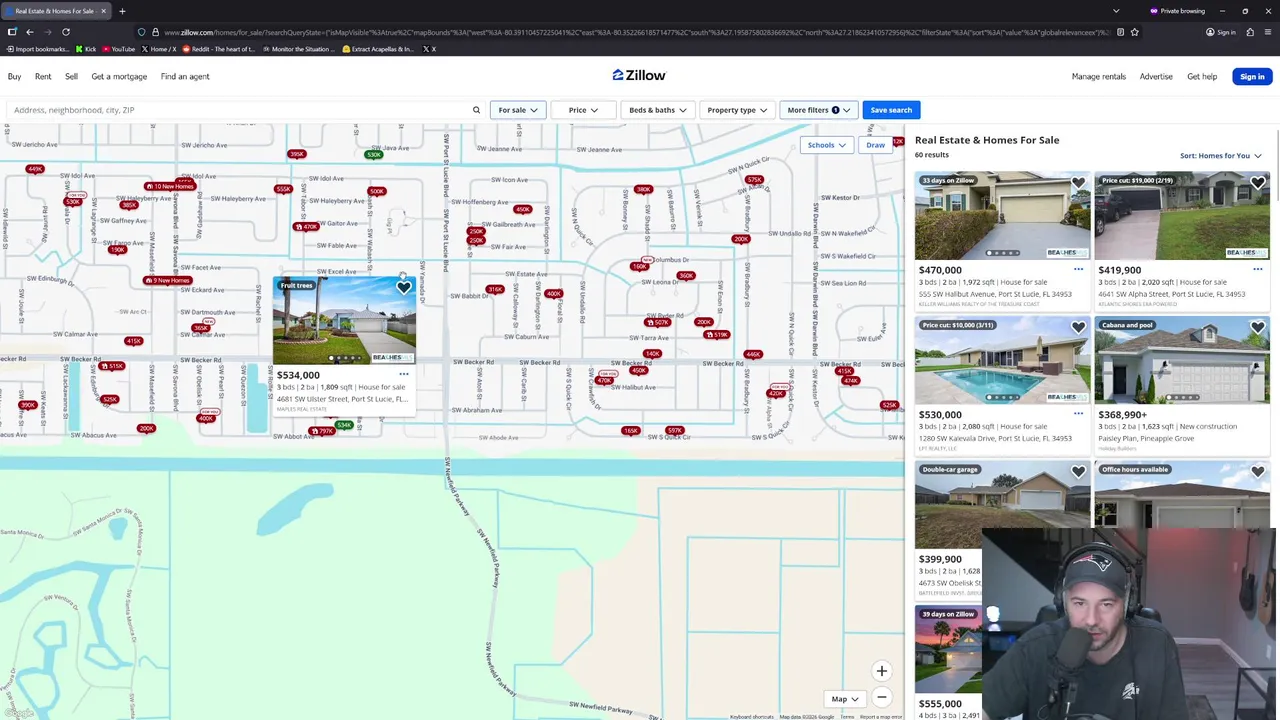Save the $470,000 home with heart
This screenshot has width=1280, height=720.
pyautogui.click(x=1078, y=183)
